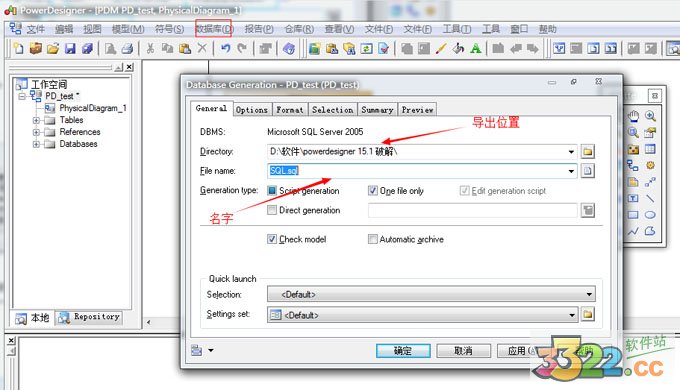
Task: Switch to 本地 browser tab
Action: pos(32,318)
